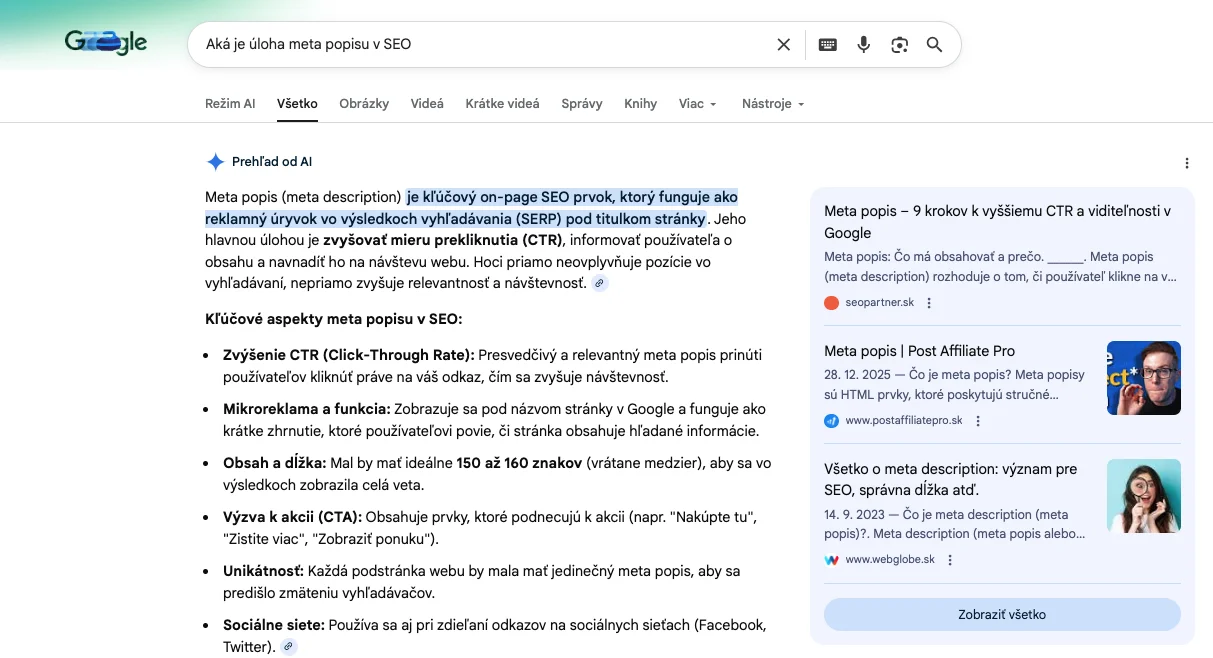Click the Post Affiliate Pro thumbnail image

[x=1143, y=378]
